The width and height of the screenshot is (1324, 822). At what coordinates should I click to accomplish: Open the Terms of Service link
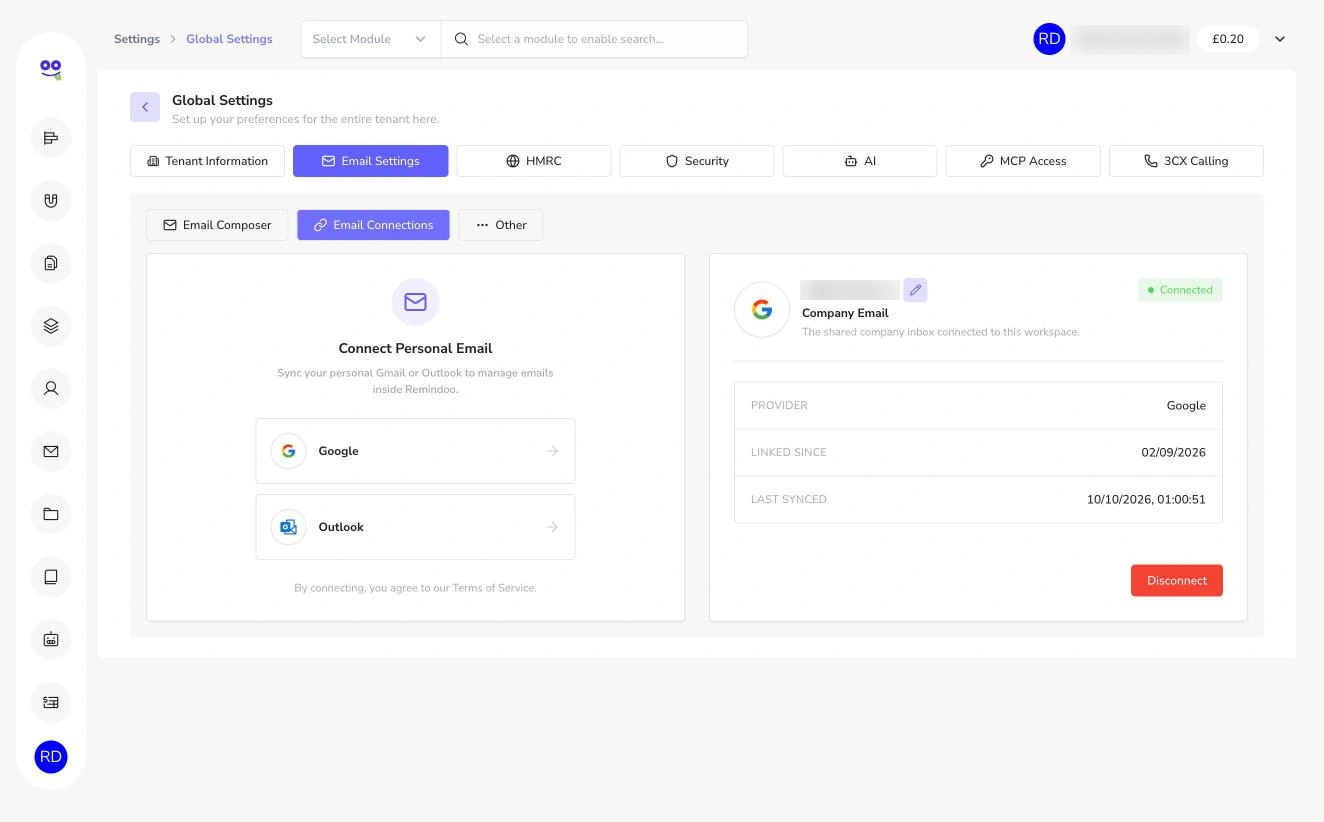pos(494,588)
